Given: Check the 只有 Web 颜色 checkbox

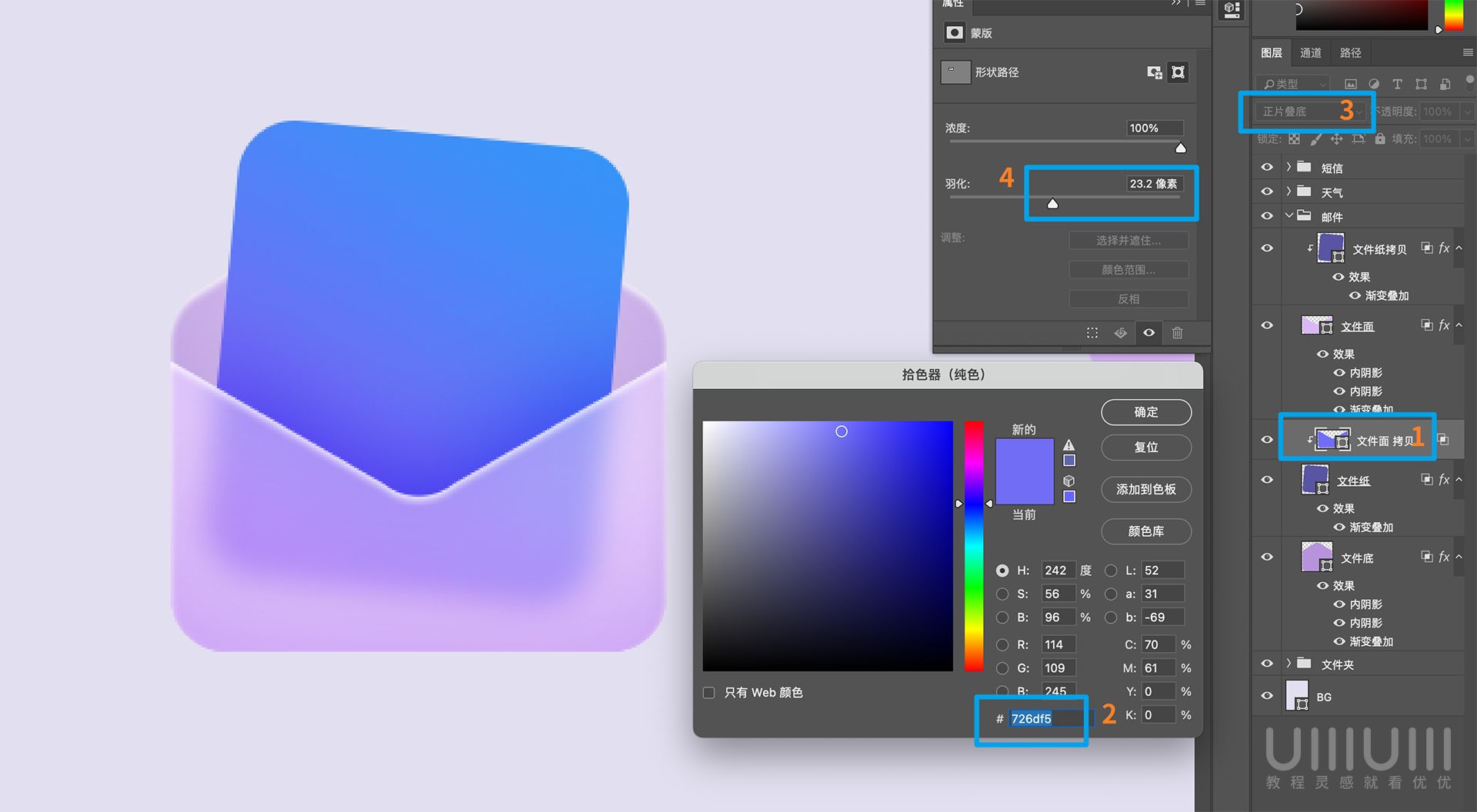Looking at the screenshot, I should (x=708, y=692).
